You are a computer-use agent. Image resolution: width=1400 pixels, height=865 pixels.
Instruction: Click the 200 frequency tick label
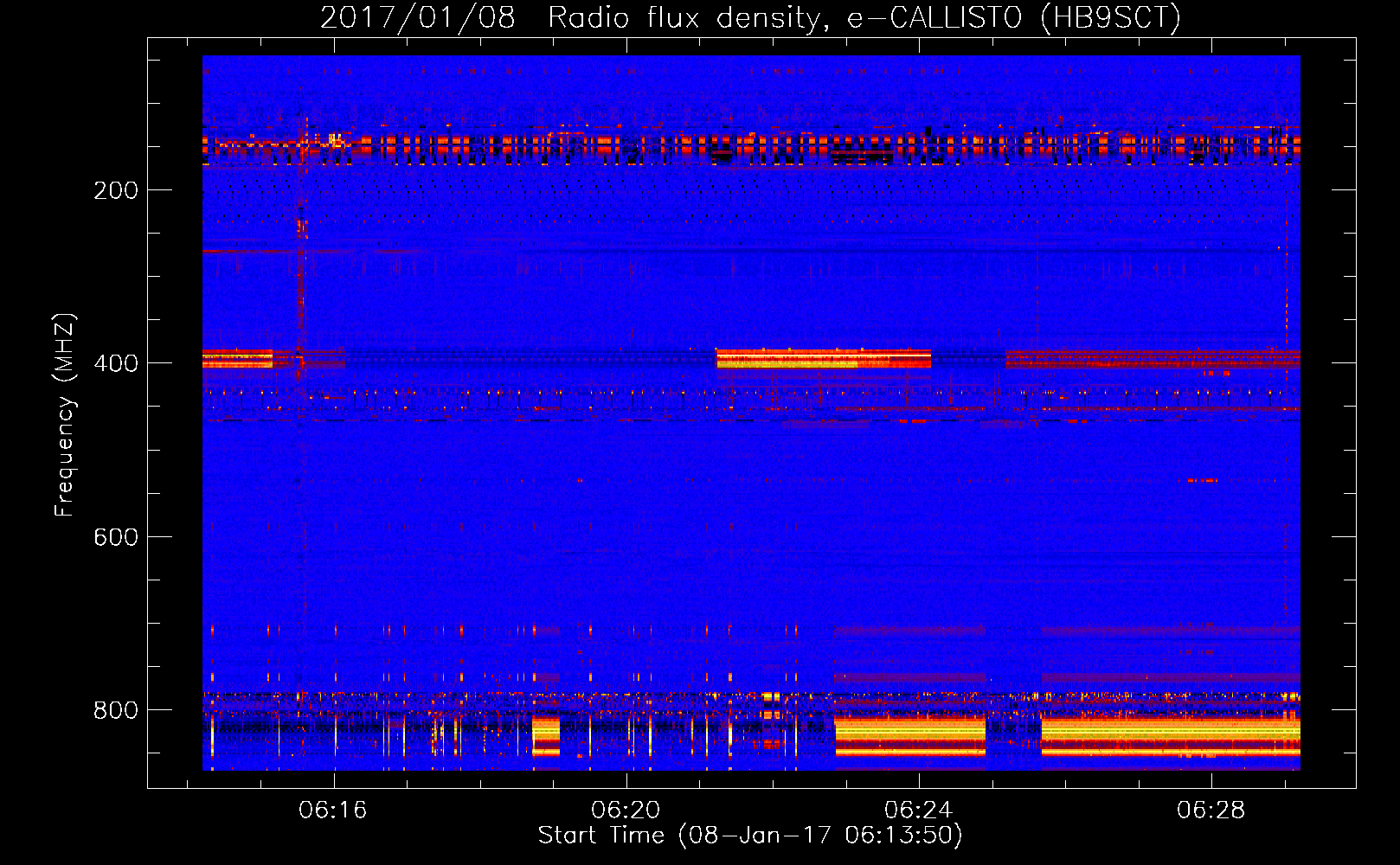point(116,190)
